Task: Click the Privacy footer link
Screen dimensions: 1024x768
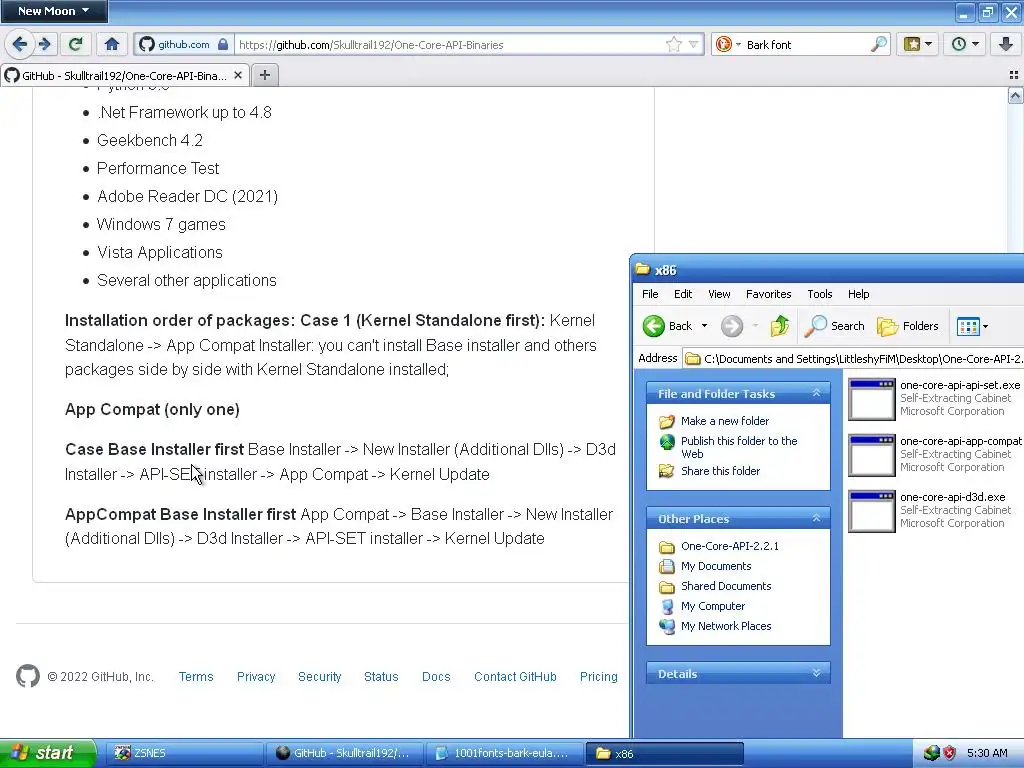Action: [x=256, y=677]
